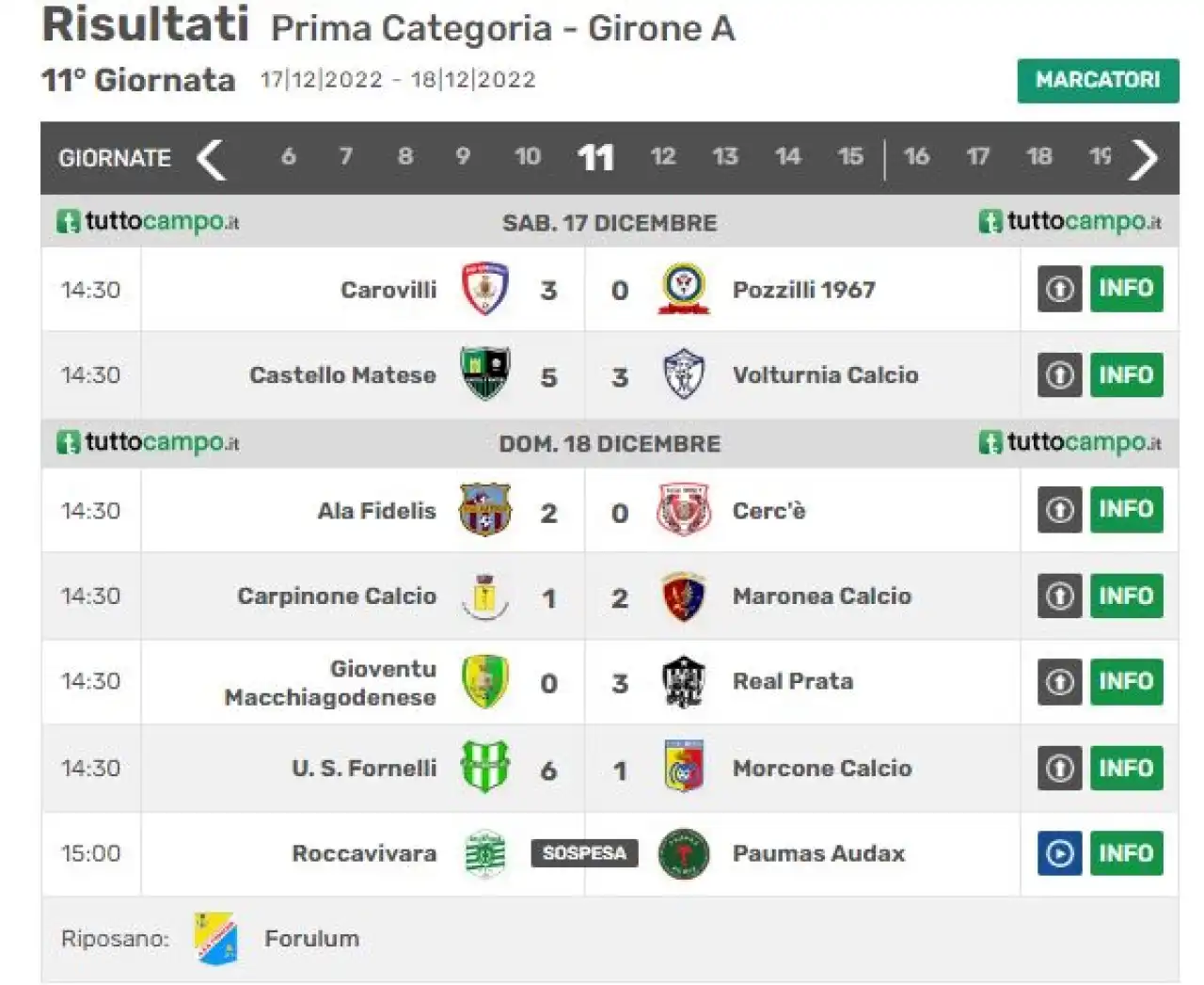Open the play icon for Roccavivara match
The height and width of the screenshot is (985, 1204).
click(1060, 853)
